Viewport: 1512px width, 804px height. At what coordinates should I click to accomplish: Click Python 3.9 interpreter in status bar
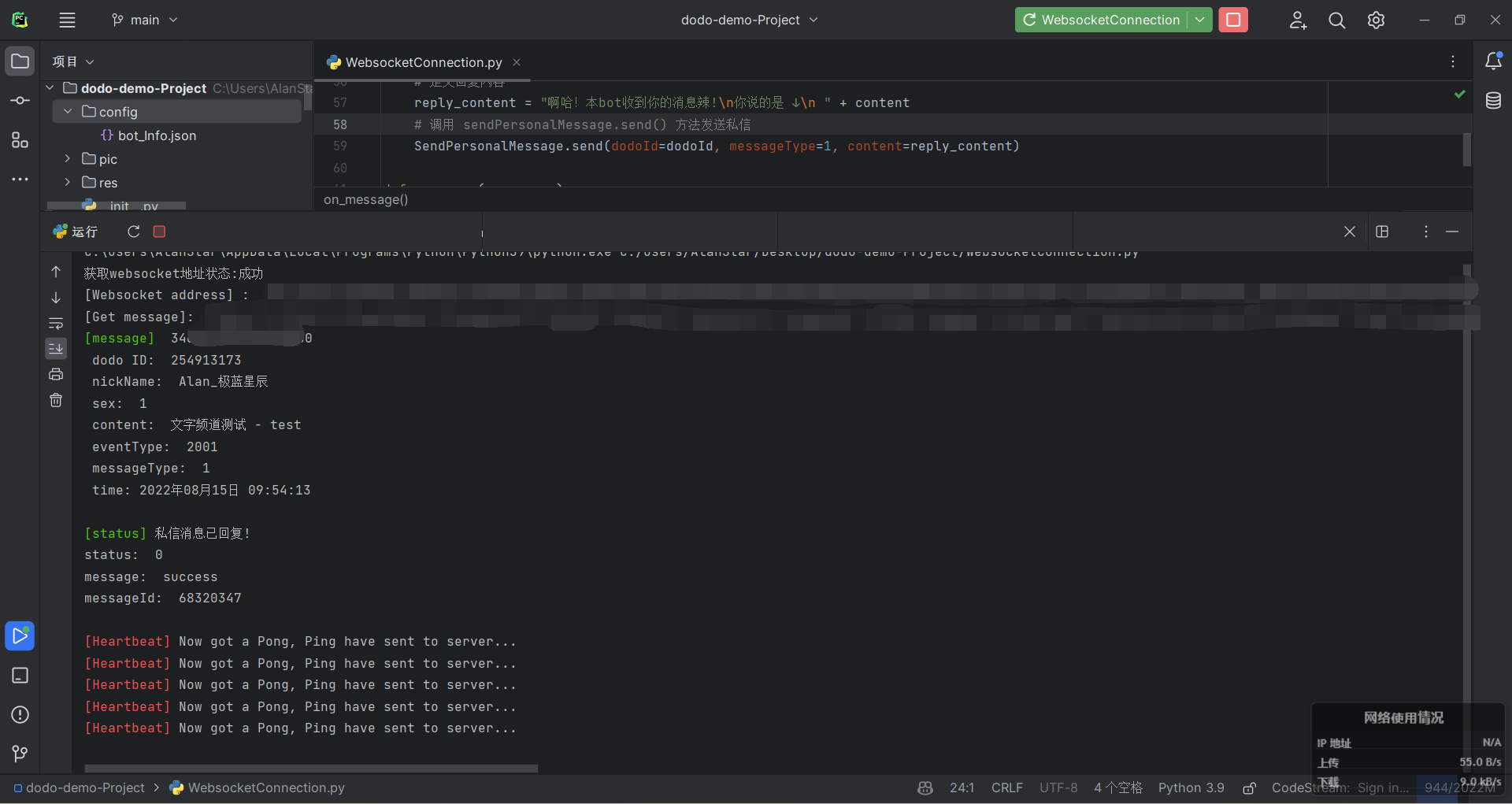click(1191, 788)
